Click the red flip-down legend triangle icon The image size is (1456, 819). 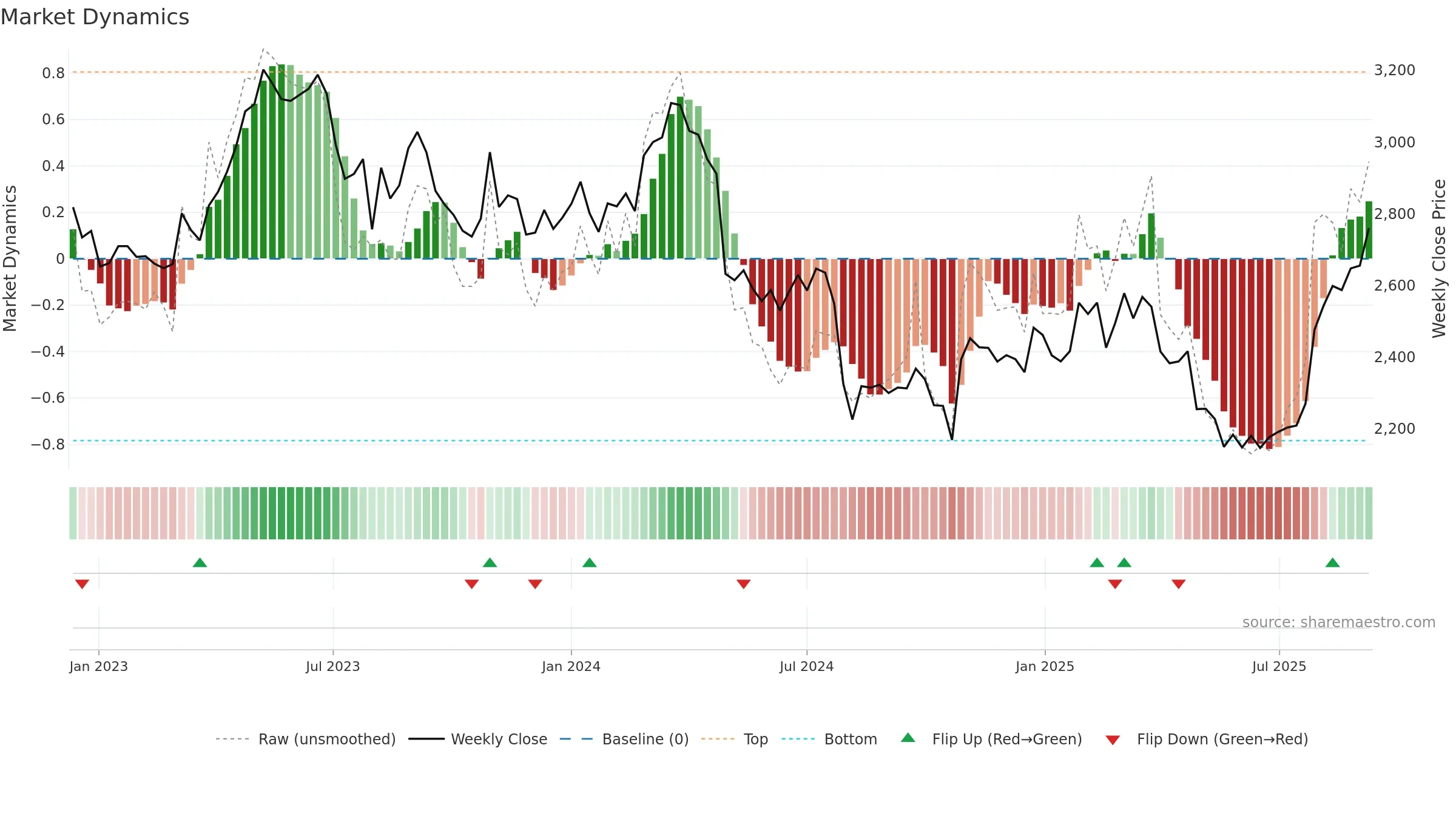1113,740
